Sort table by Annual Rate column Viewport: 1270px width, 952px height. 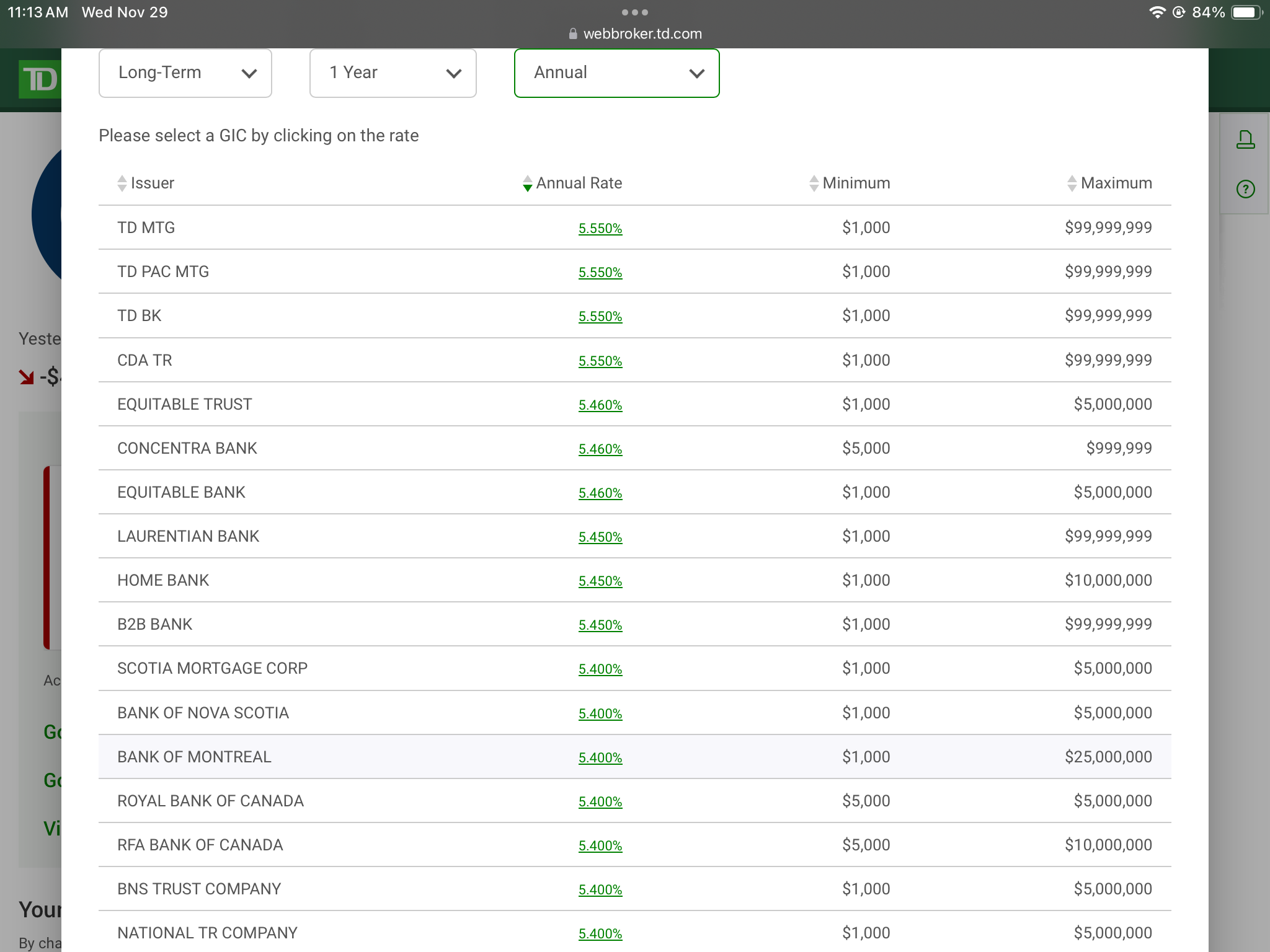pyautogui.click(x=527, y=183)
